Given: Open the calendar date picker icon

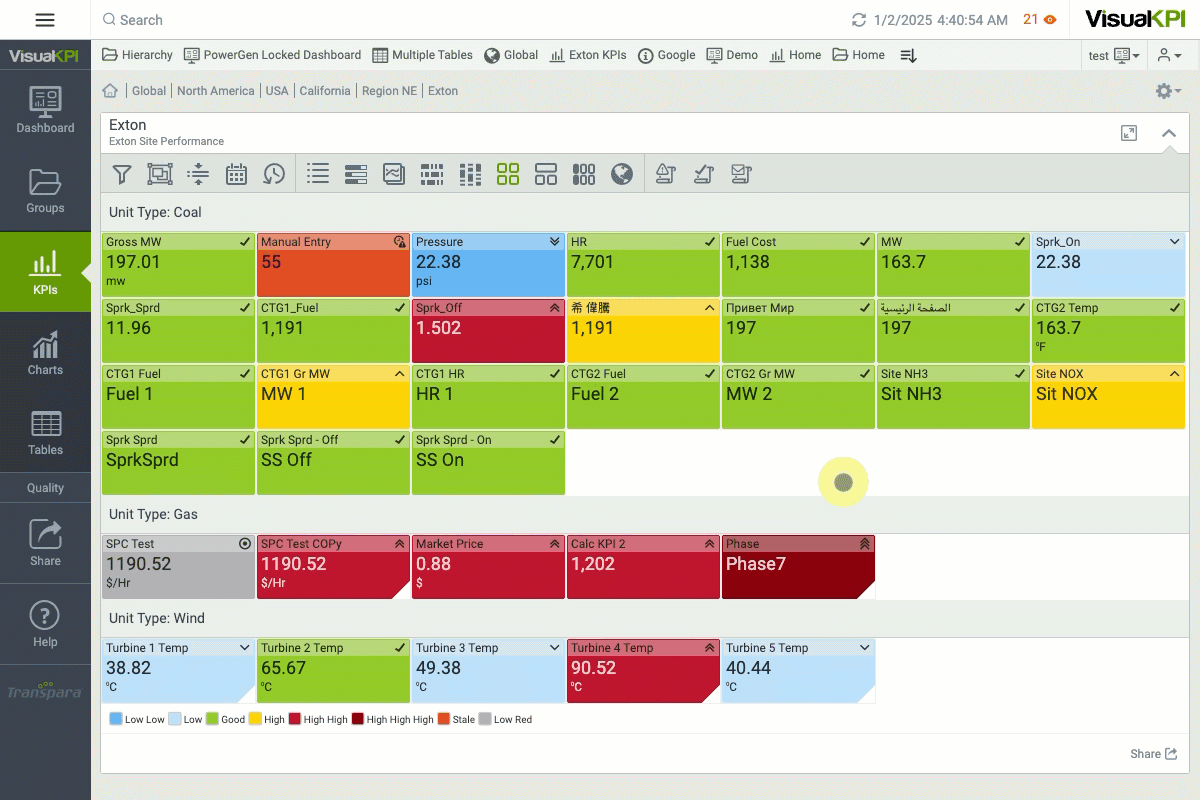Looking at the screenshot, I should point(236,174).
